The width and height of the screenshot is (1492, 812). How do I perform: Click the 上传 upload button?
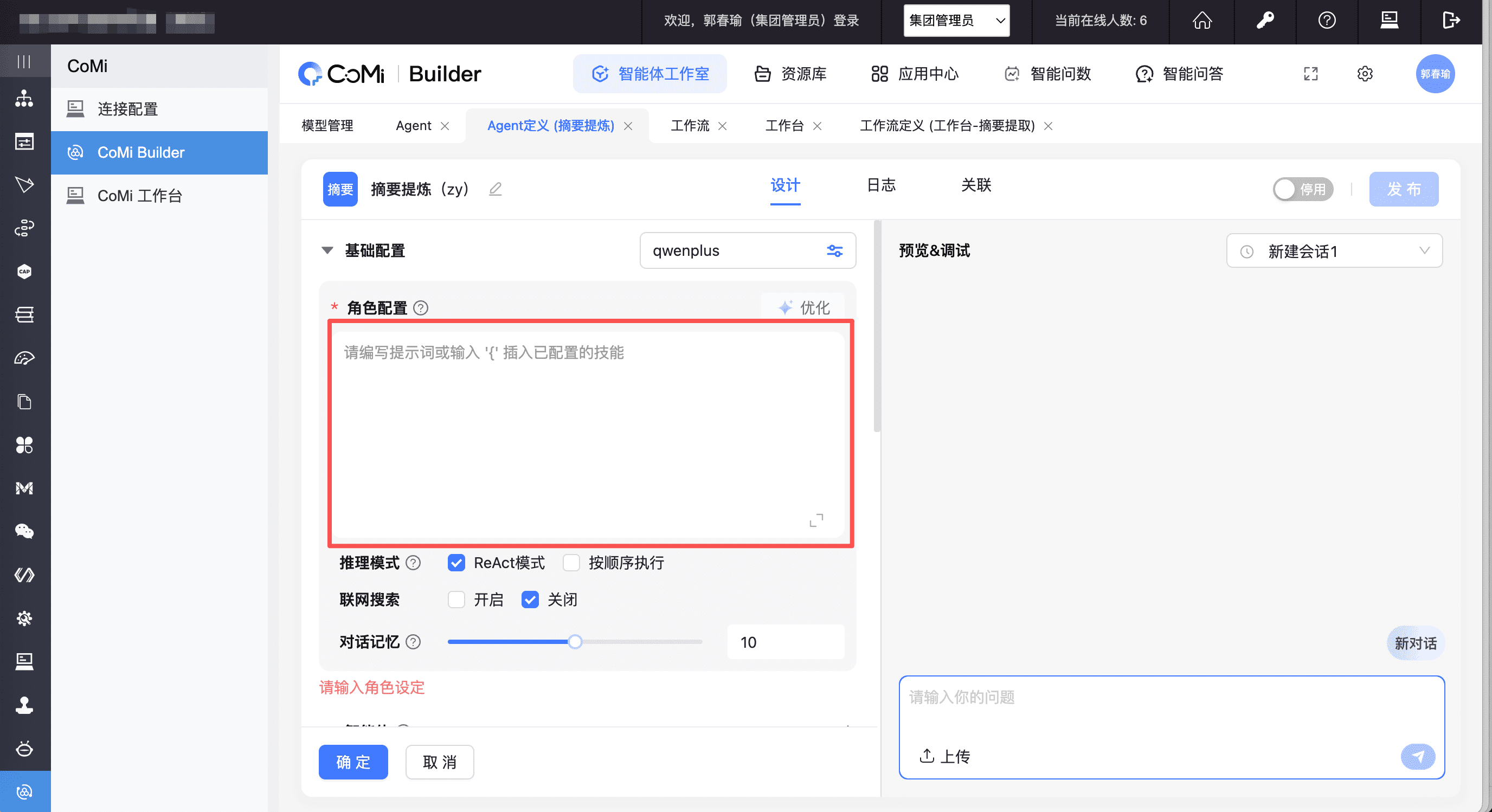(x=944, y=756)
